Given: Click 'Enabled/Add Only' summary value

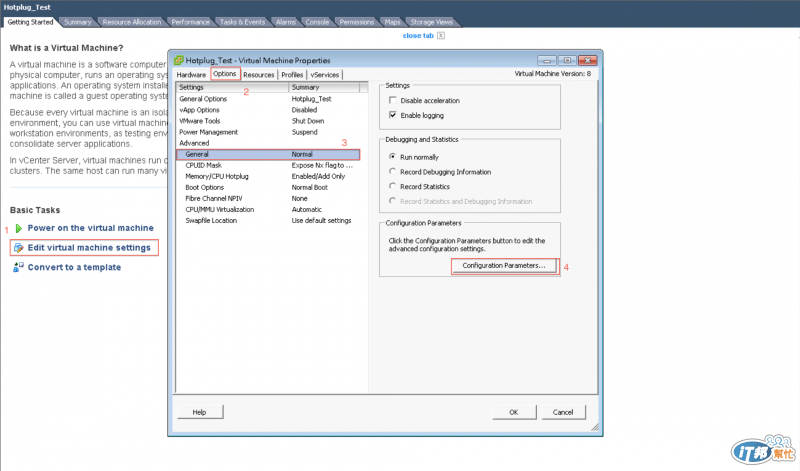Looking at the screenshot, I should pyautogui.click(x=318, y=177).
